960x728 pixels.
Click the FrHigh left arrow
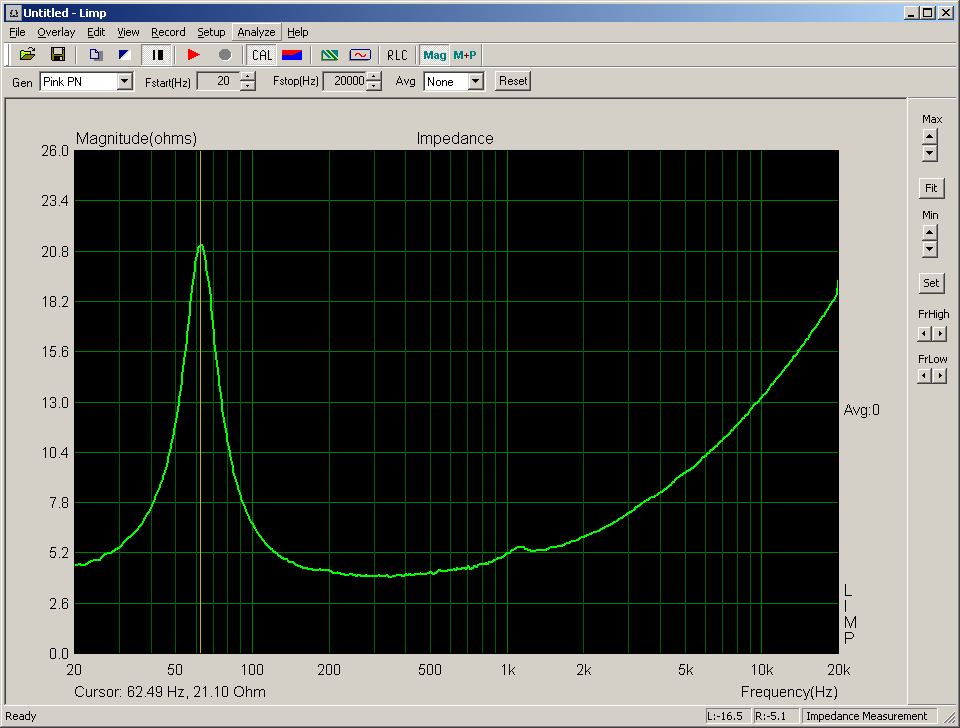point(924,334)
